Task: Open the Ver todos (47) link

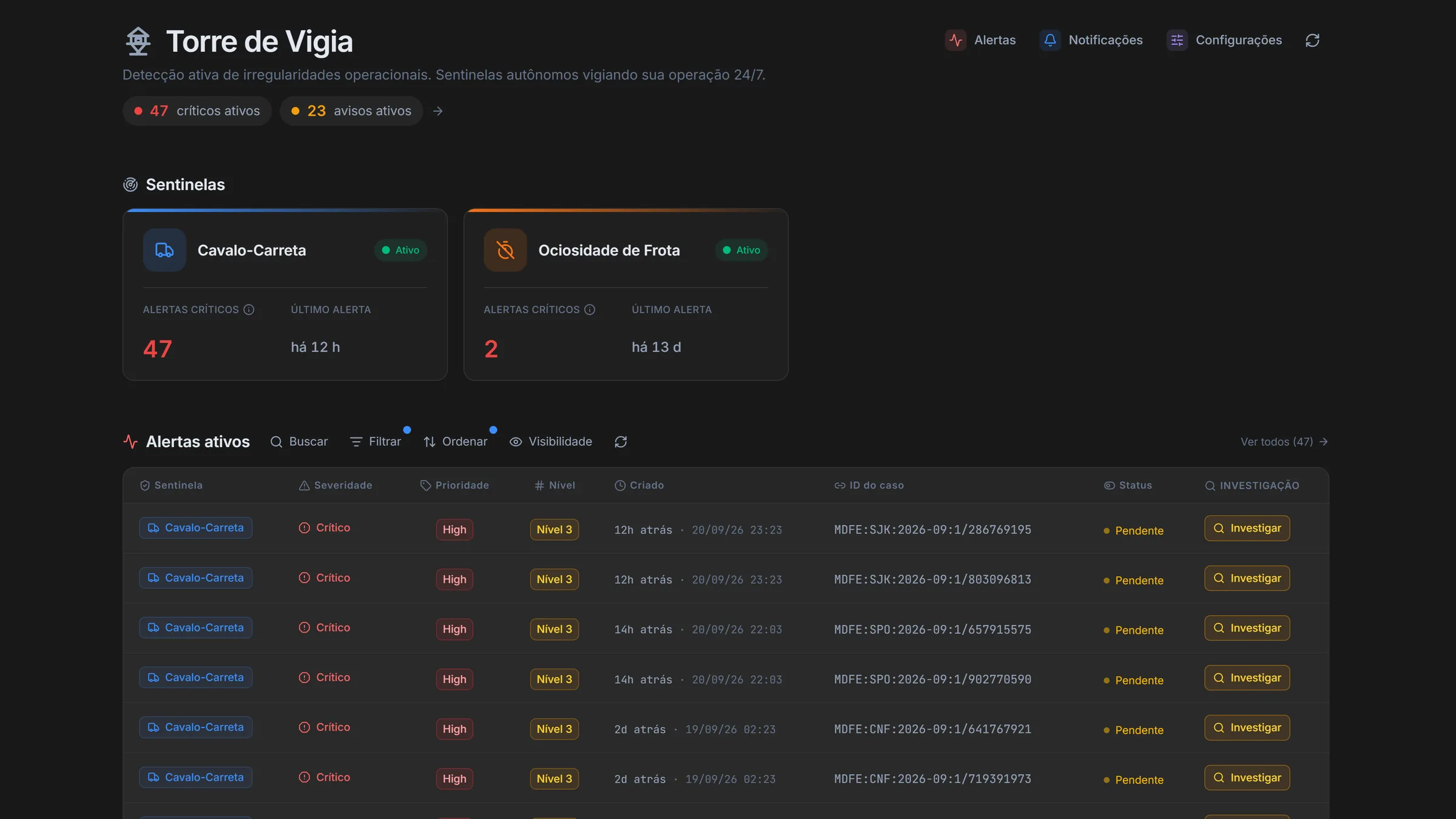Action: [x=1284, y=442]
